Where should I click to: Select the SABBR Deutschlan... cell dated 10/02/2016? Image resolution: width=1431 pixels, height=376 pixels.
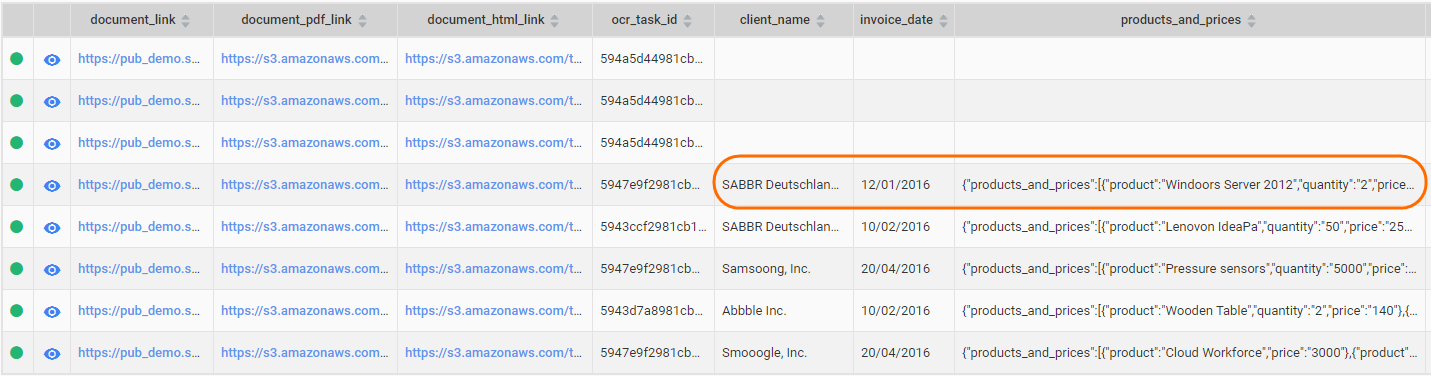click(x=783, y=227)
